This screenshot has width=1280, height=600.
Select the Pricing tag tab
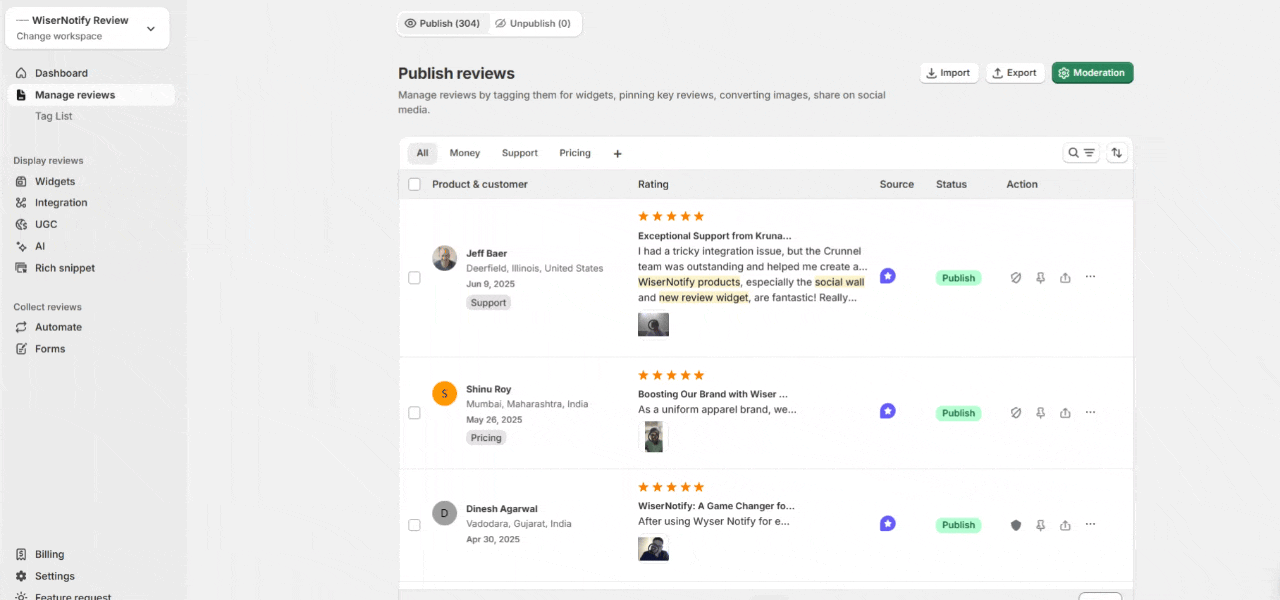pos(575,153)
